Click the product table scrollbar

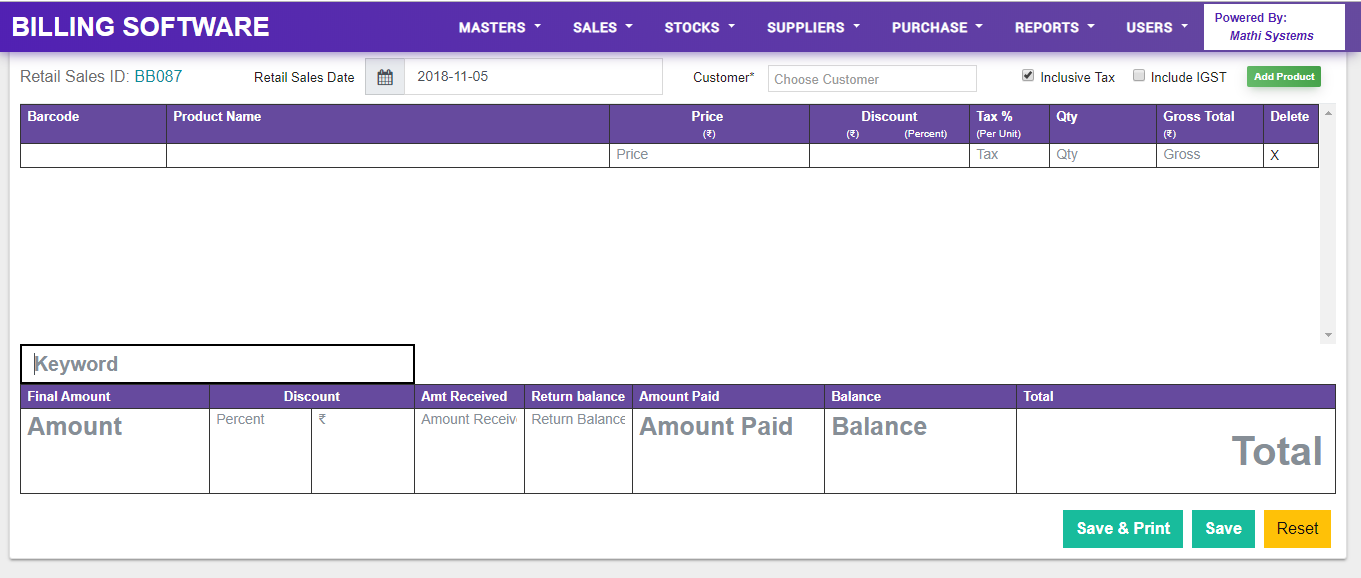1328,220
